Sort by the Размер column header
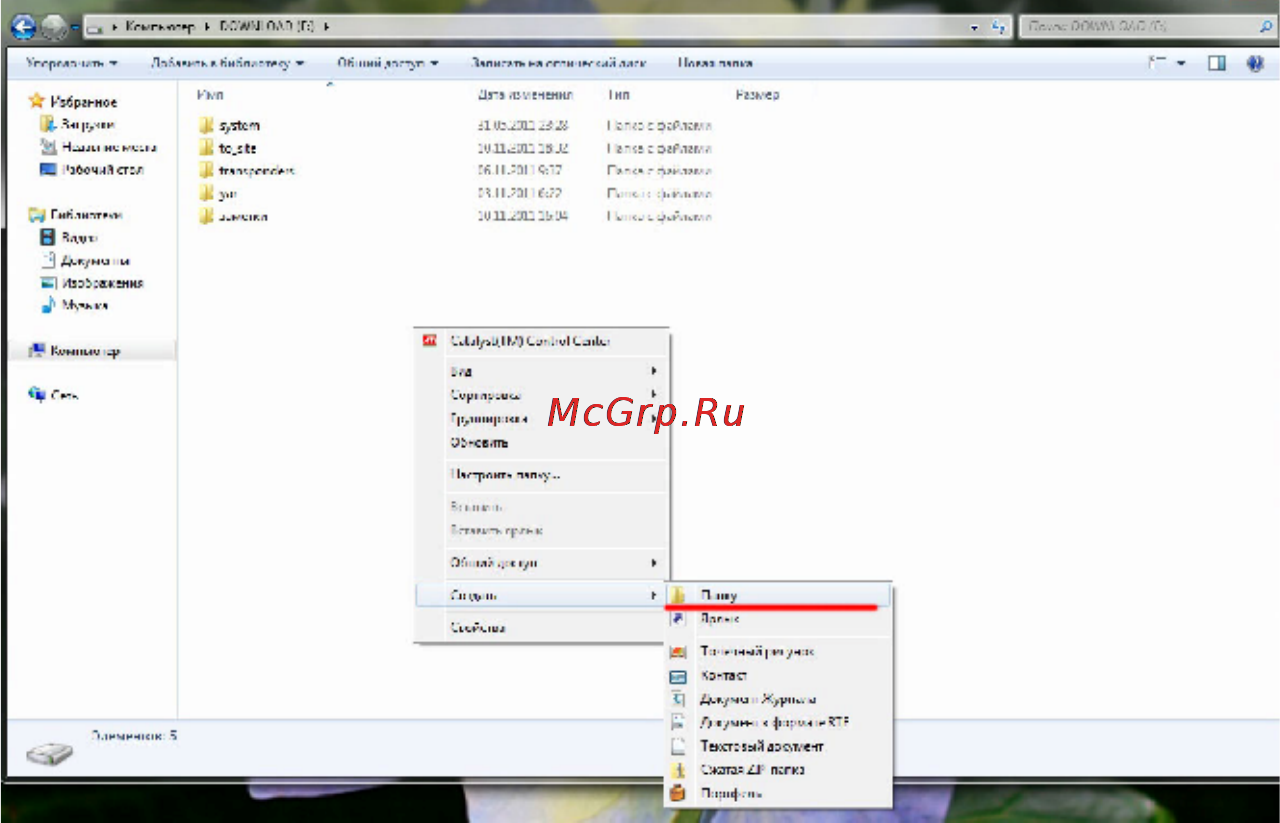The height and width of the screenshot is (823, 1280). tap(757, 95)
